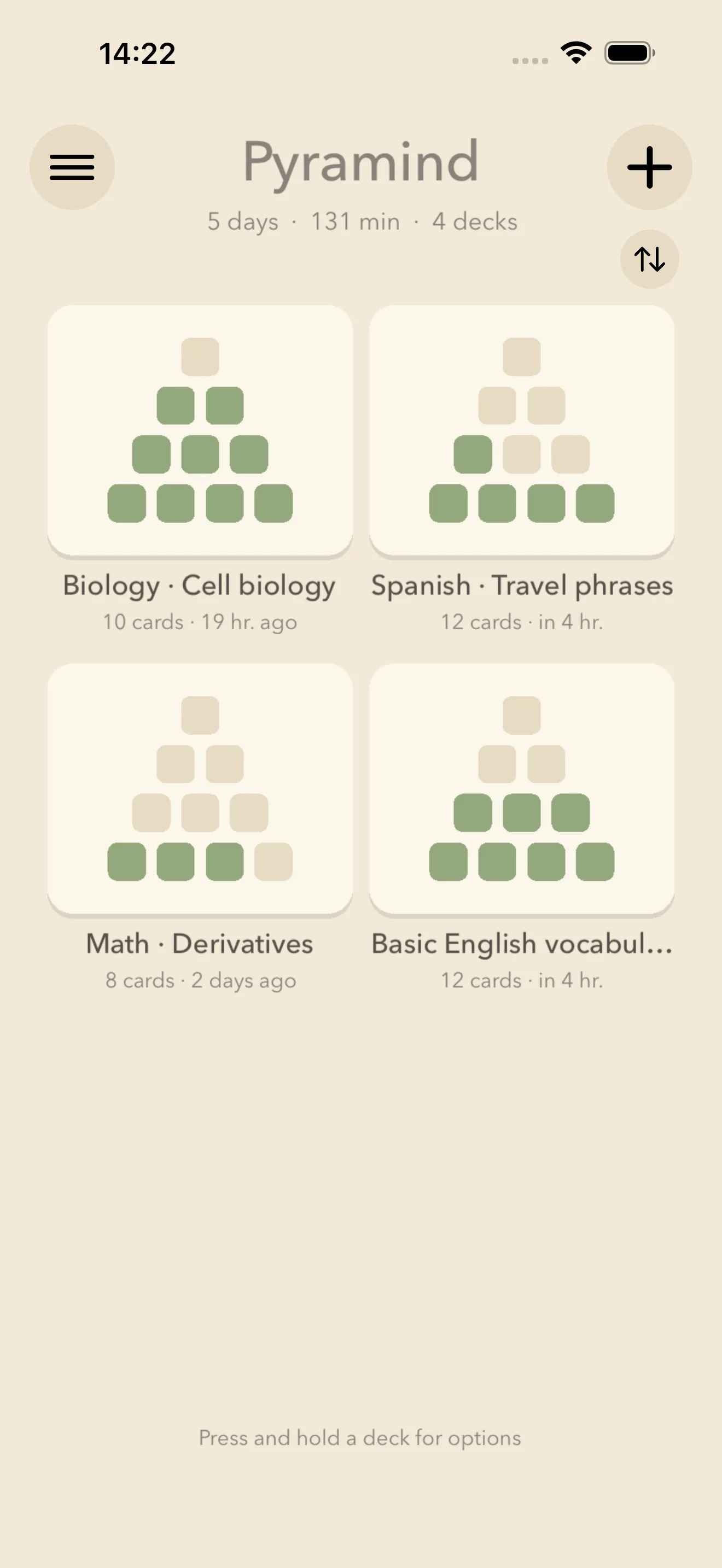Tap the 4 decks count stat
Screen dimensions: 722x1568
[475, 221]
